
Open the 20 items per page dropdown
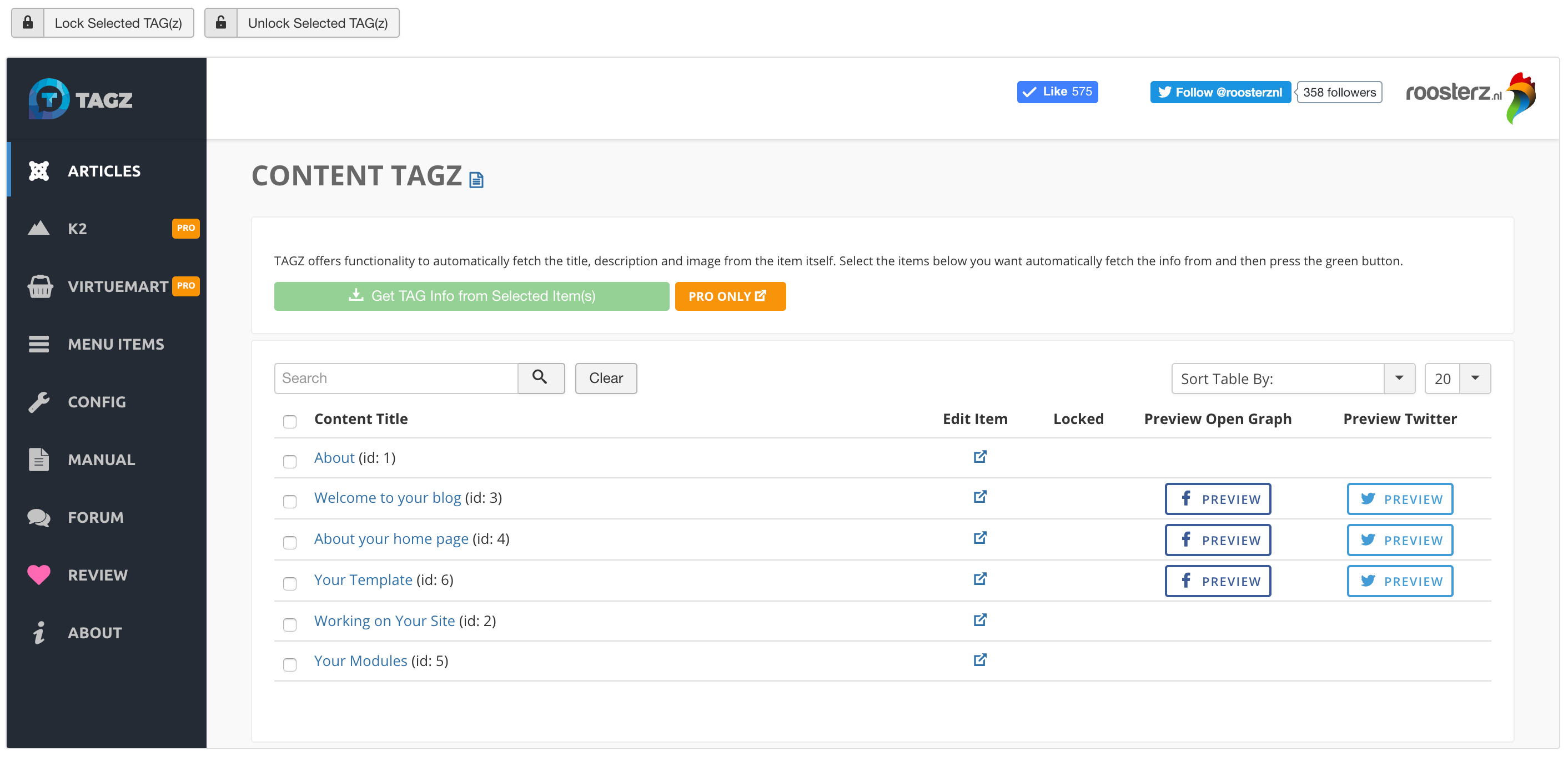[1474, 378]
